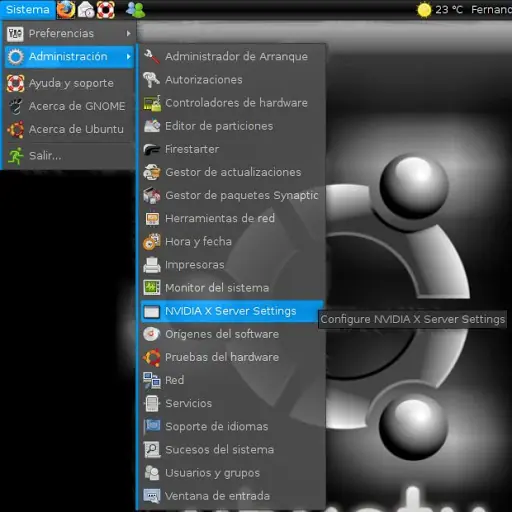Open Soporte de idiomas

232,427
